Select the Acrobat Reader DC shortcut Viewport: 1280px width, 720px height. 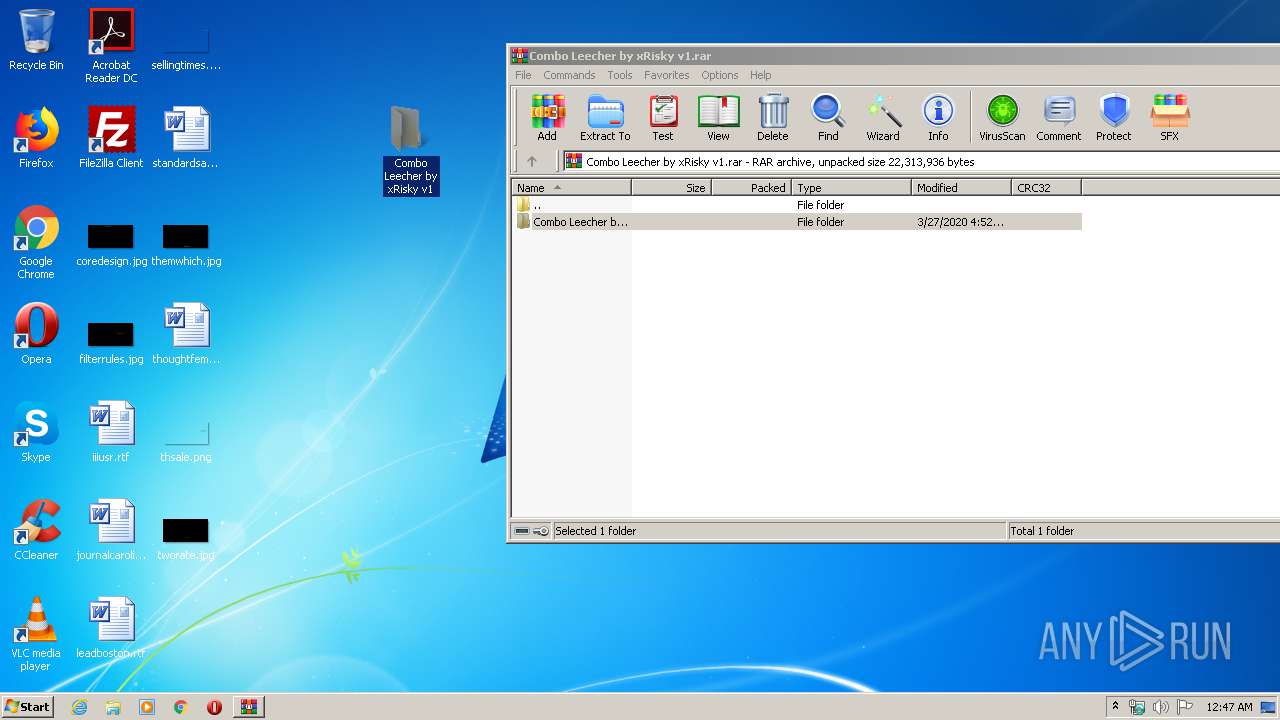point(111,46)
